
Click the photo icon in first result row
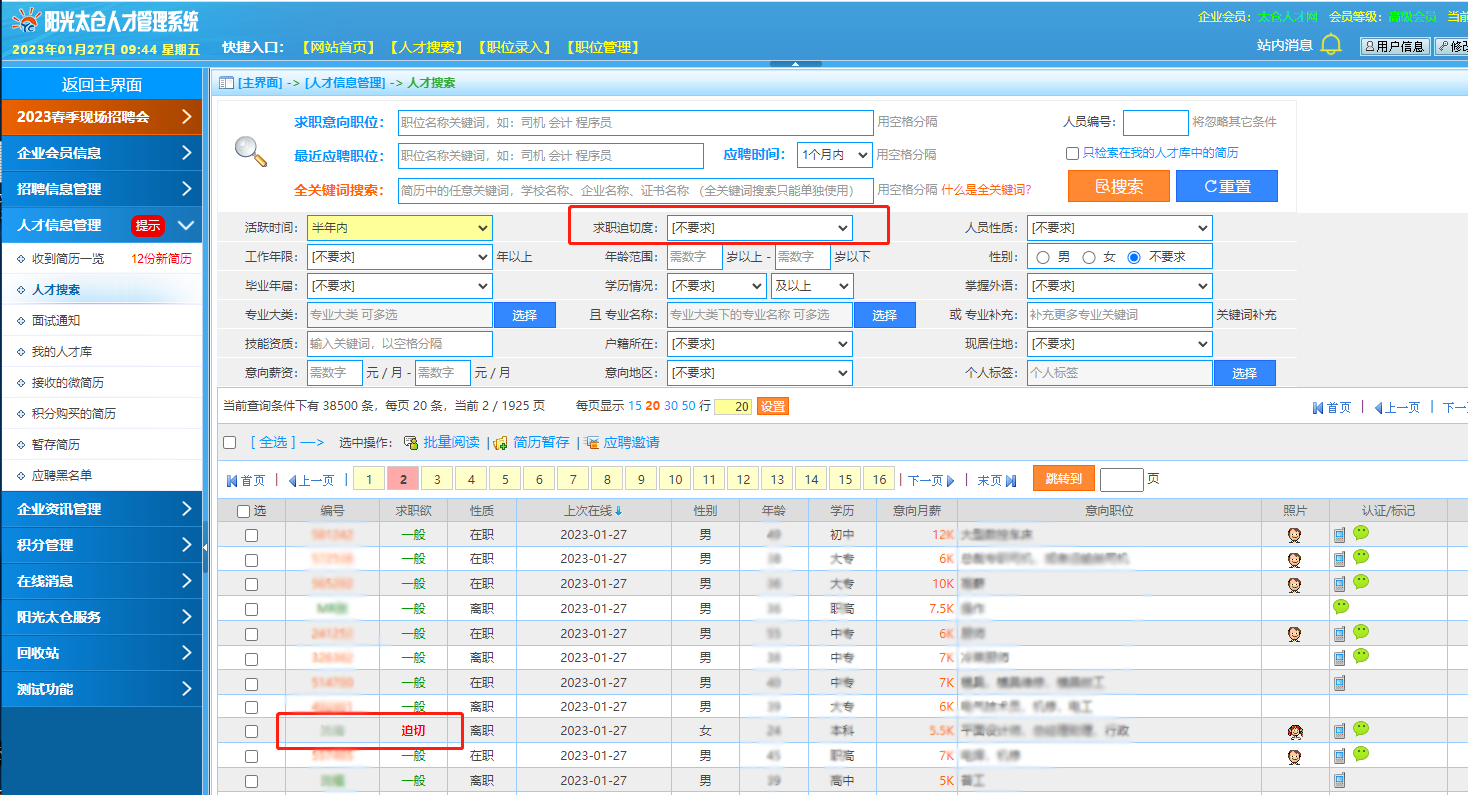(1294, 535)
